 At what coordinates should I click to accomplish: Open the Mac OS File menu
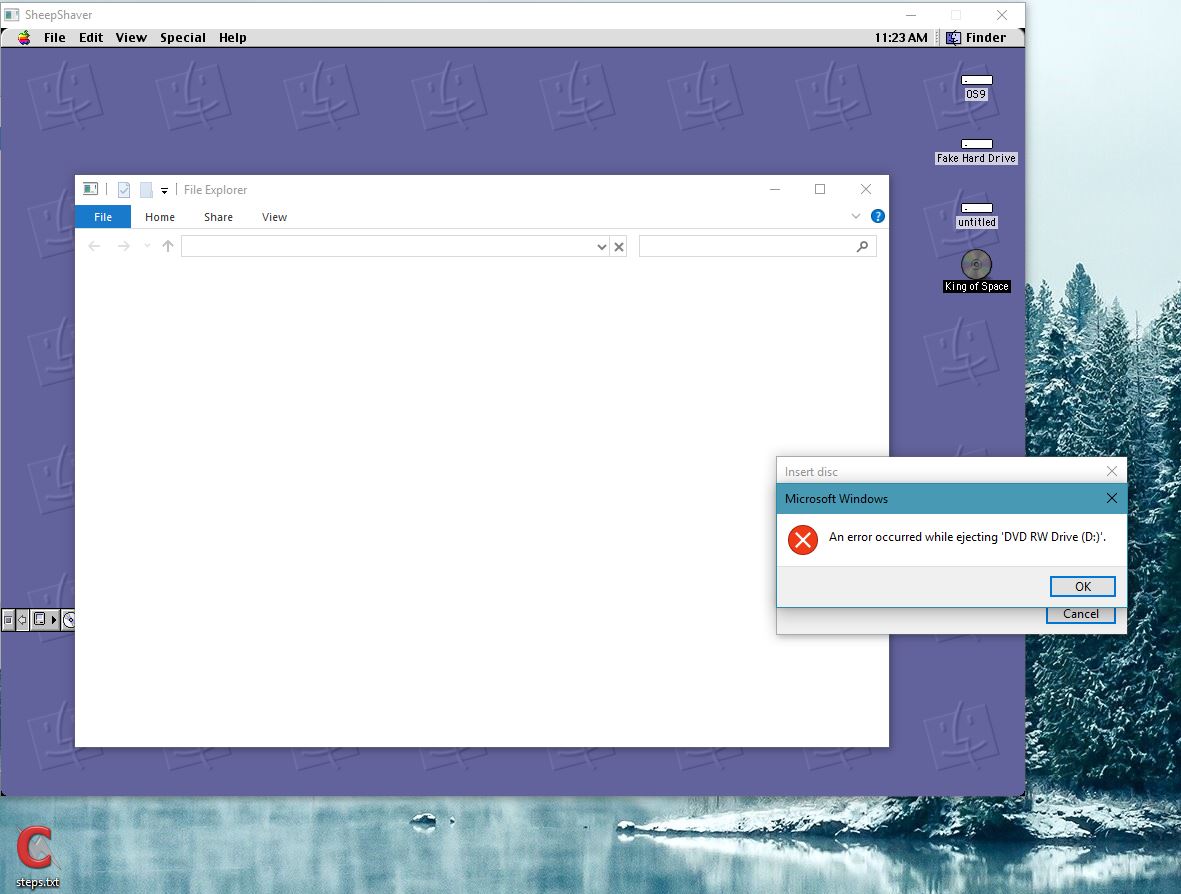(54, 38)
